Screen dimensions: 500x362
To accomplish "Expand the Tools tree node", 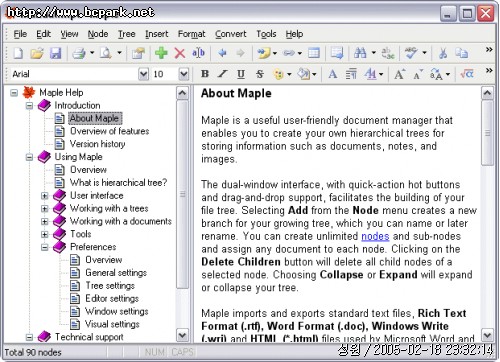I will [44, 234].
